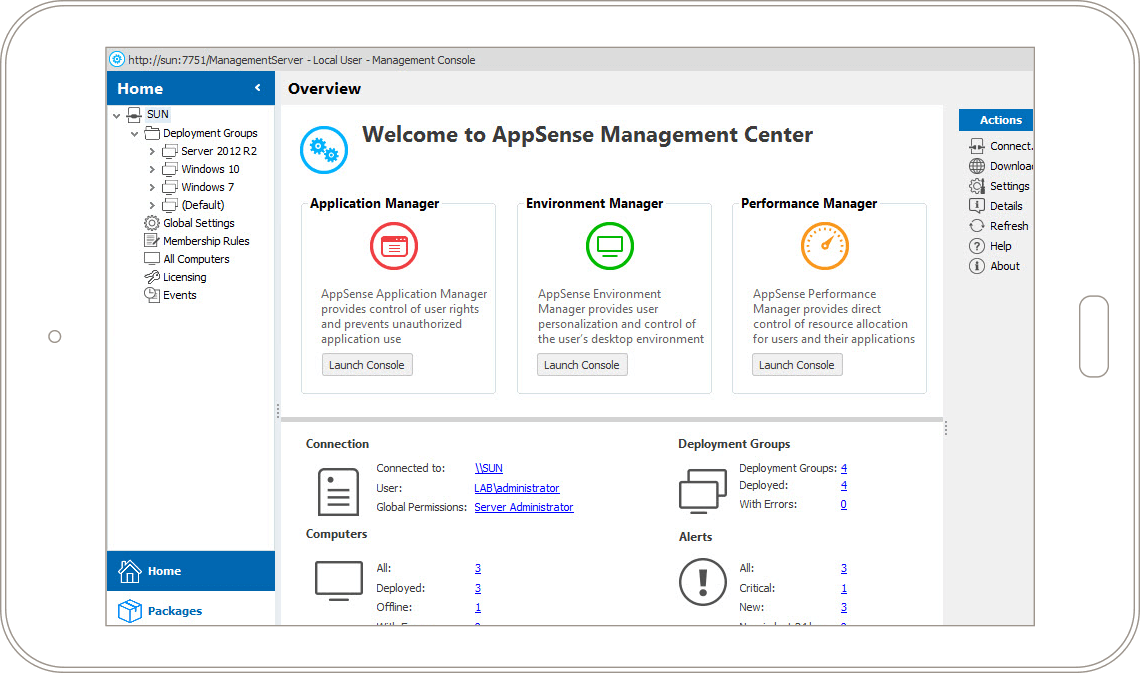Expand the Windows 7 group
The width and height of the screenshot is (1140, 673).
152,188
